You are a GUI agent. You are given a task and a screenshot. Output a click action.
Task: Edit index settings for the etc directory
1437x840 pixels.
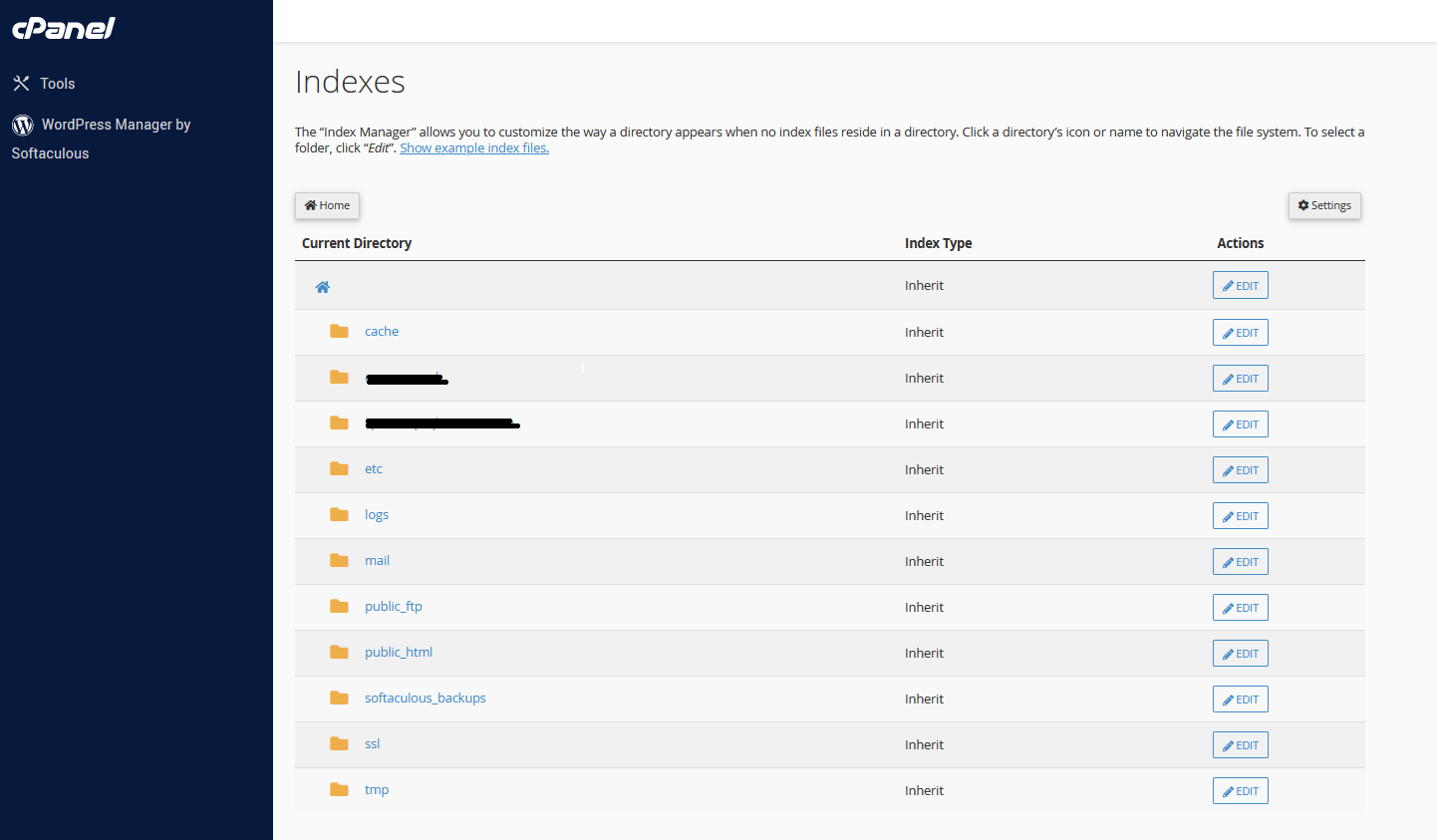click(x=1240, y=469)
